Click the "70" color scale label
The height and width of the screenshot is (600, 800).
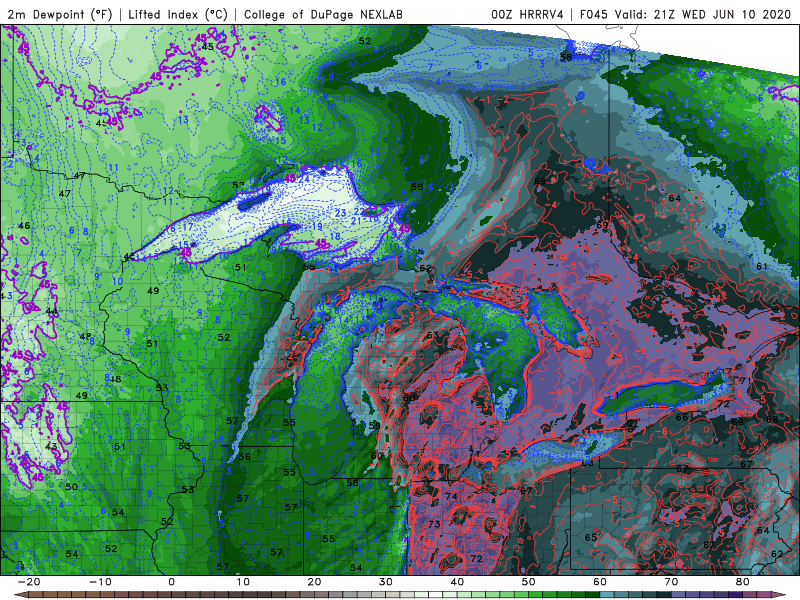(x=671, y=582)
